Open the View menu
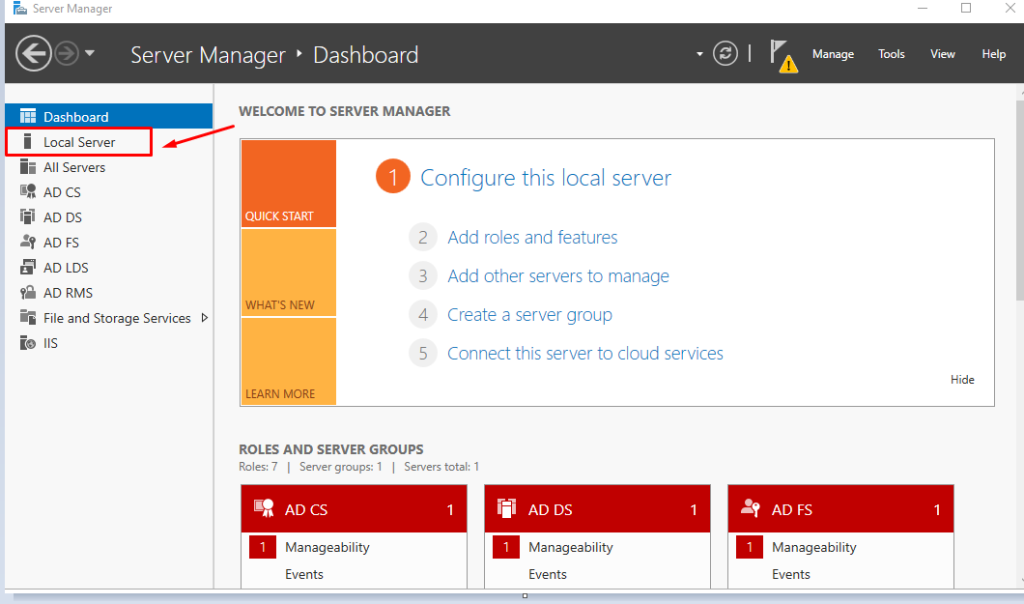 coord(942,54)
